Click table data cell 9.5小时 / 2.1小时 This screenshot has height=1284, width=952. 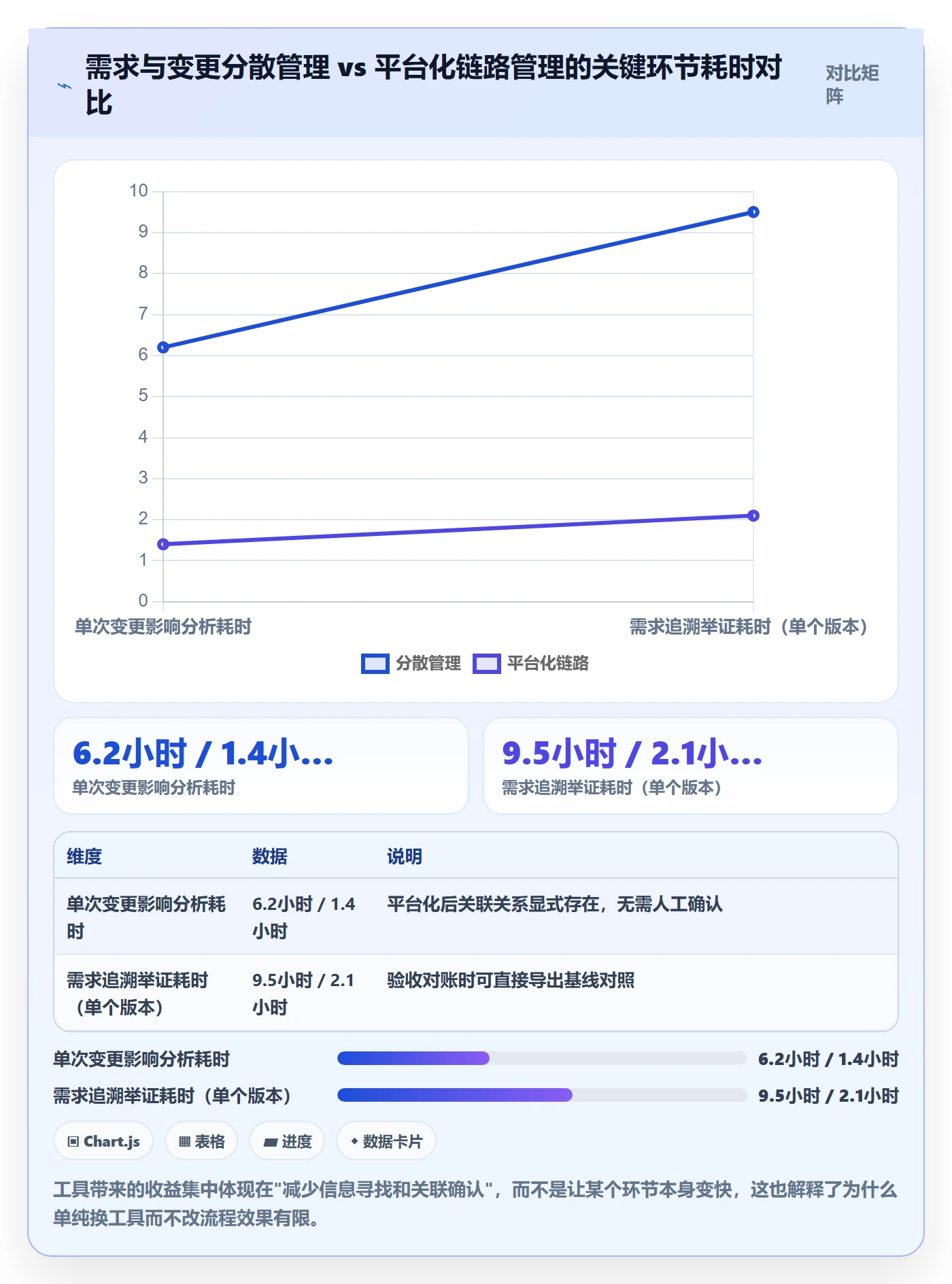point(304,994)
